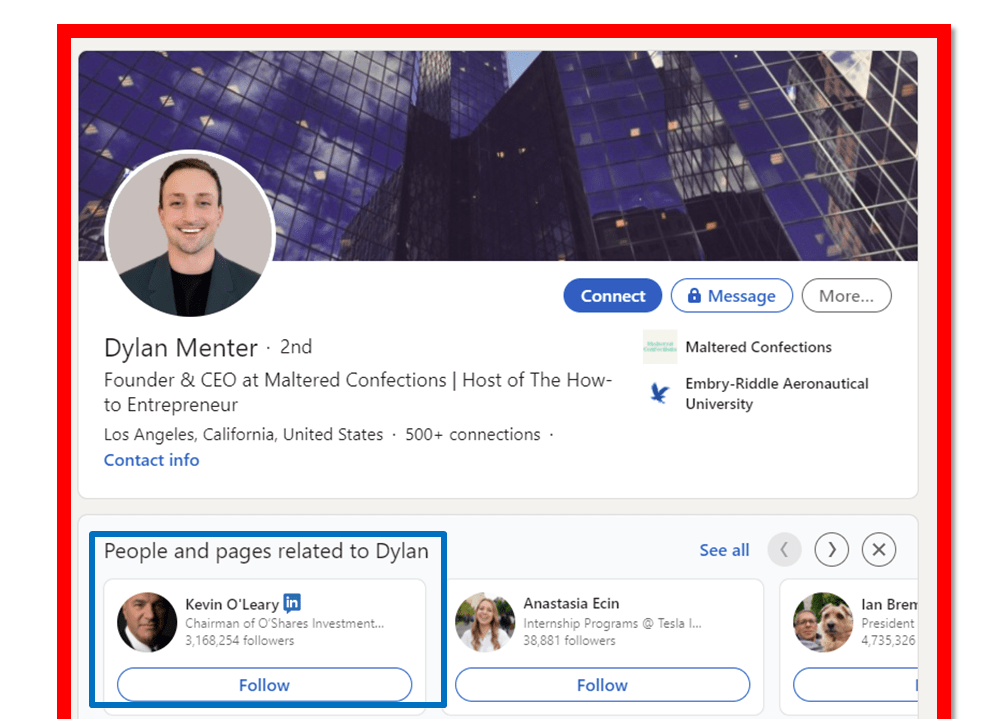This screenshot has height=719, width=1006.
Task: Open Anastasia Ecin's profile picture
Action: click(485, 622)
